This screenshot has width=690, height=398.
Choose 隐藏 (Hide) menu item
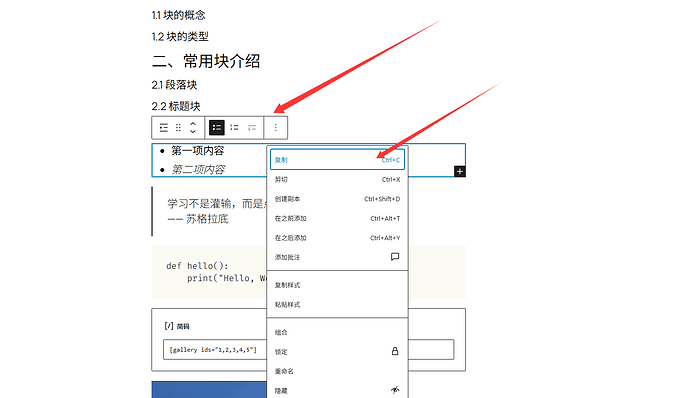pyautogui.click(x=338, y=391)
